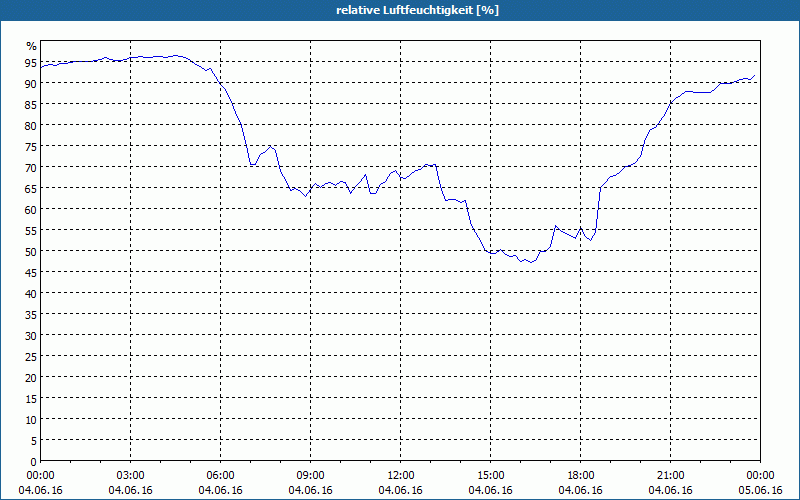The height and width of the screenshot is (500, 800).
Task: Click the 0 value at axis origin
Action: 34,461
